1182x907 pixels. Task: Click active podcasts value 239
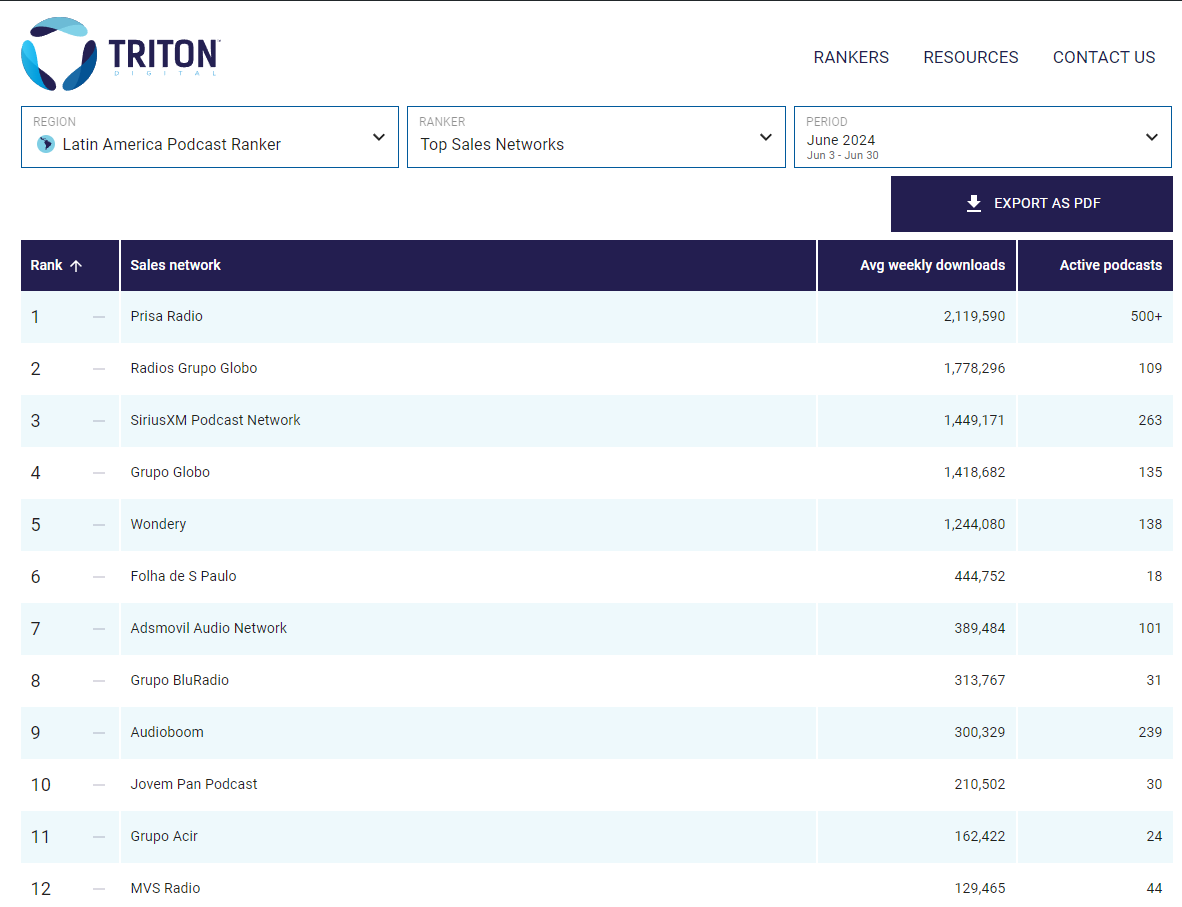pos(1150,732)
